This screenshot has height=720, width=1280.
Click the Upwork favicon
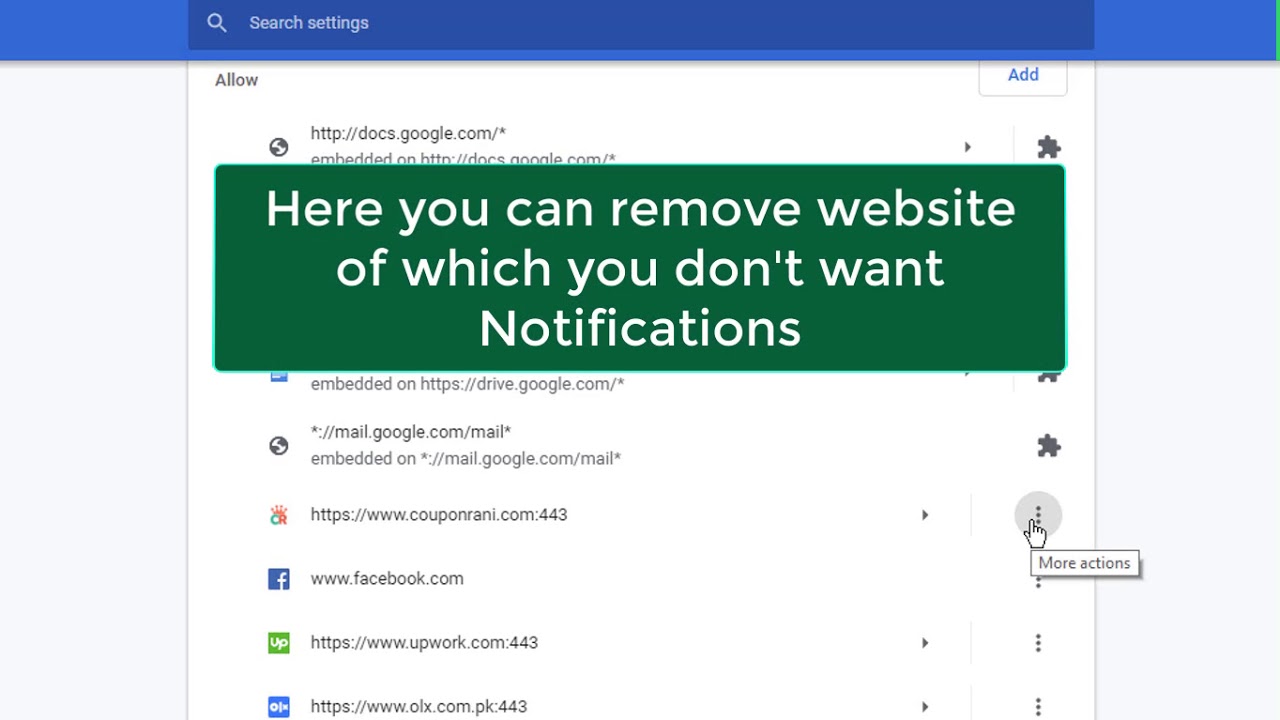pyautogui.click(x=279, y=643)
